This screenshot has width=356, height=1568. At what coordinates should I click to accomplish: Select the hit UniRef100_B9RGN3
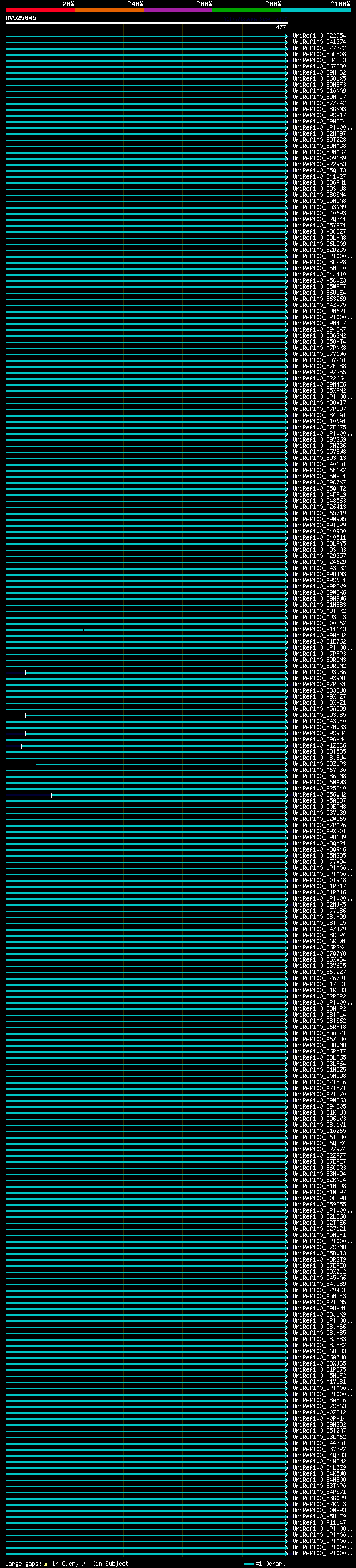[x=319, y=660]
